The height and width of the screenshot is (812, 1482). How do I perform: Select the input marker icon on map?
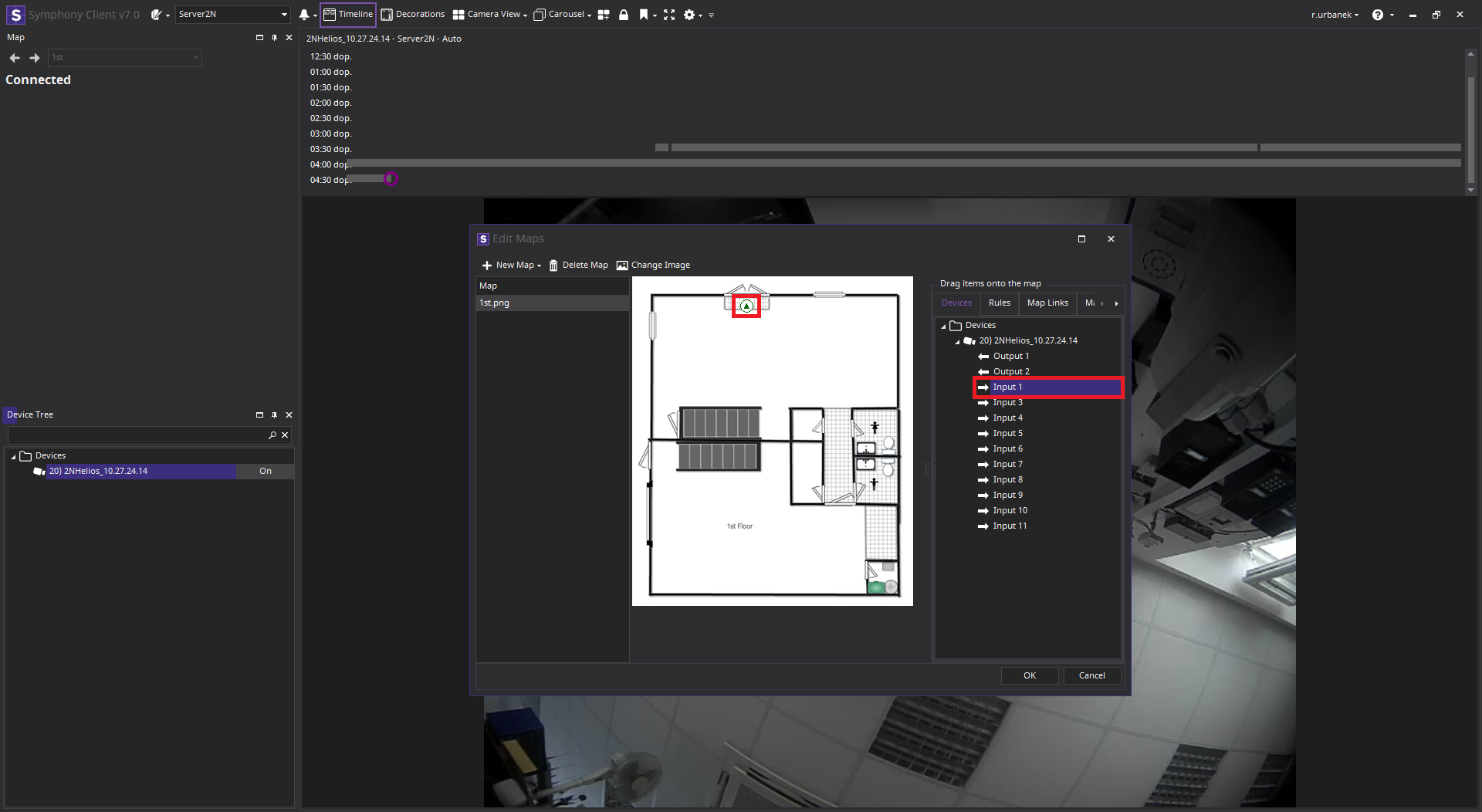click(746, 306)
